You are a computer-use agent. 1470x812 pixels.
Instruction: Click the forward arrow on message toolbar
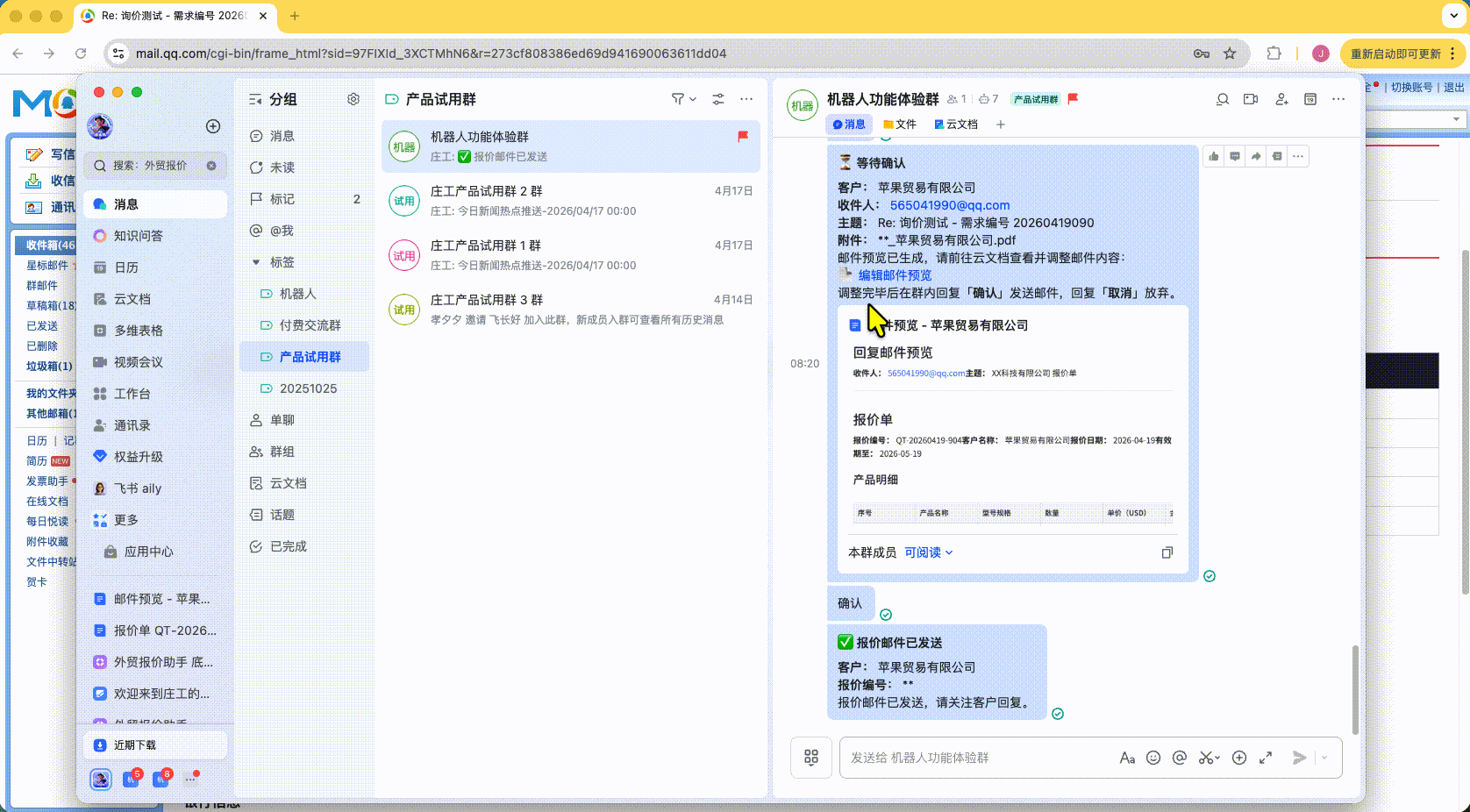click(1256, 156)
